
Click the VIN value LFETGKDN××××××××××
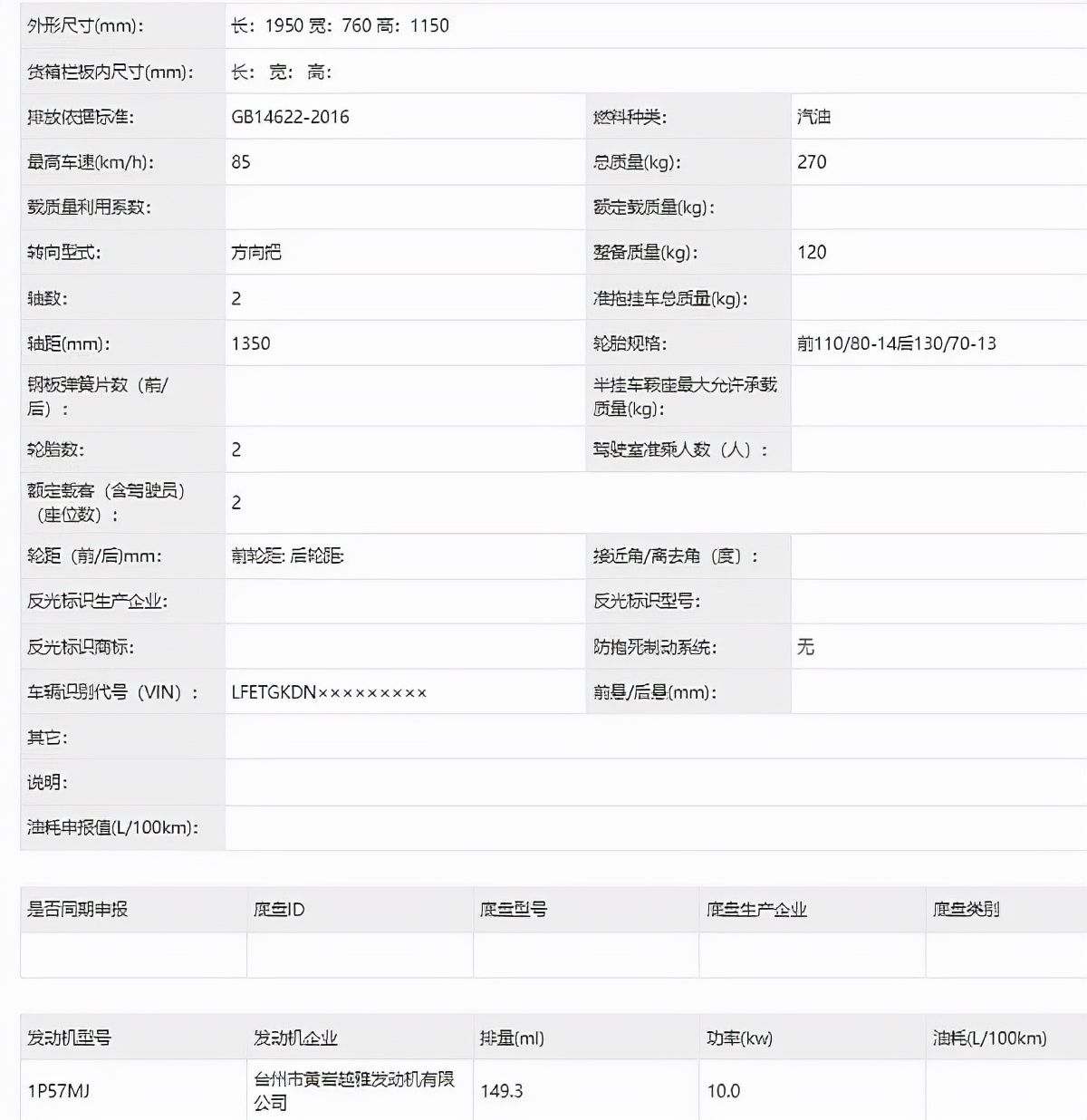tap(331, 692)
